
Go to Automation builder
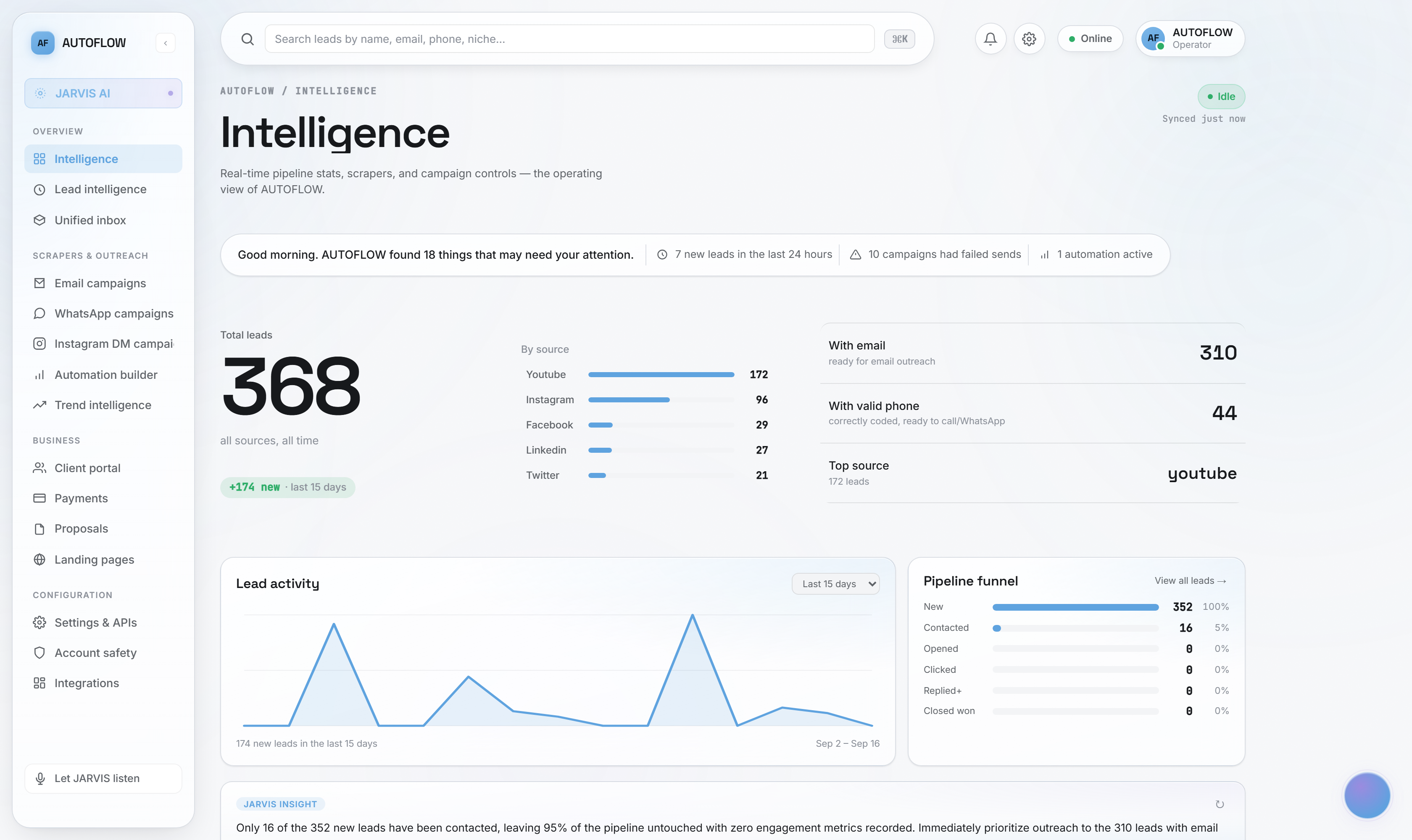click(103, 375)
